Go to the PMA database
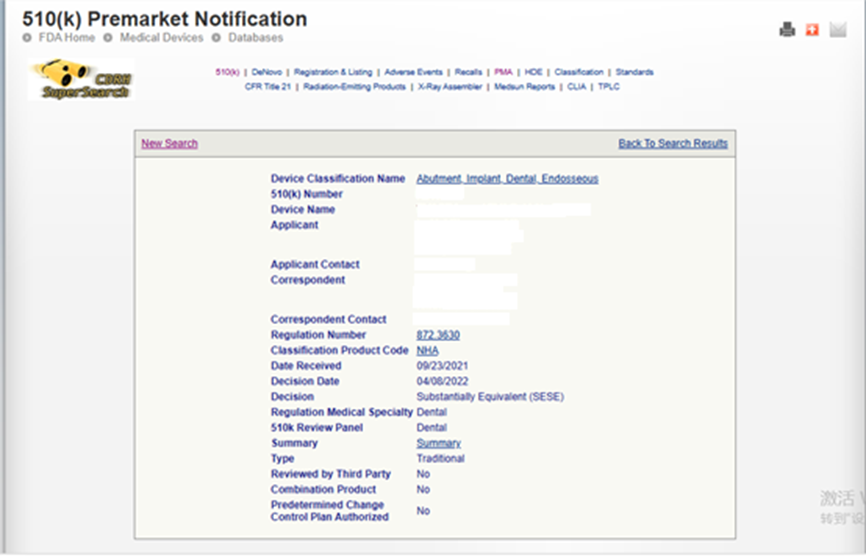866x558 pixels. coord(503,72)
